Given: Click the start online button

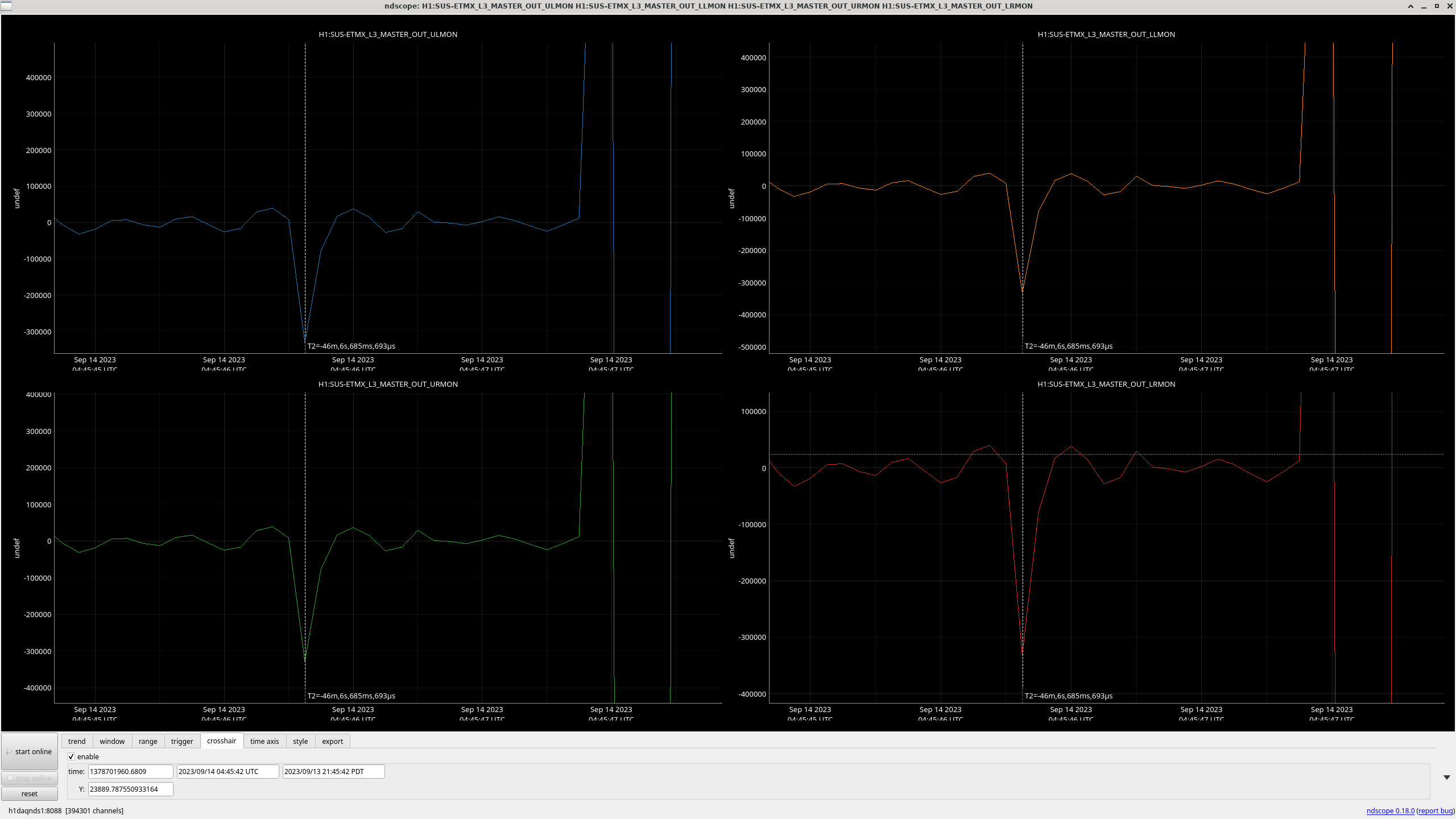Looking at the screenshot, I should 30,751.
